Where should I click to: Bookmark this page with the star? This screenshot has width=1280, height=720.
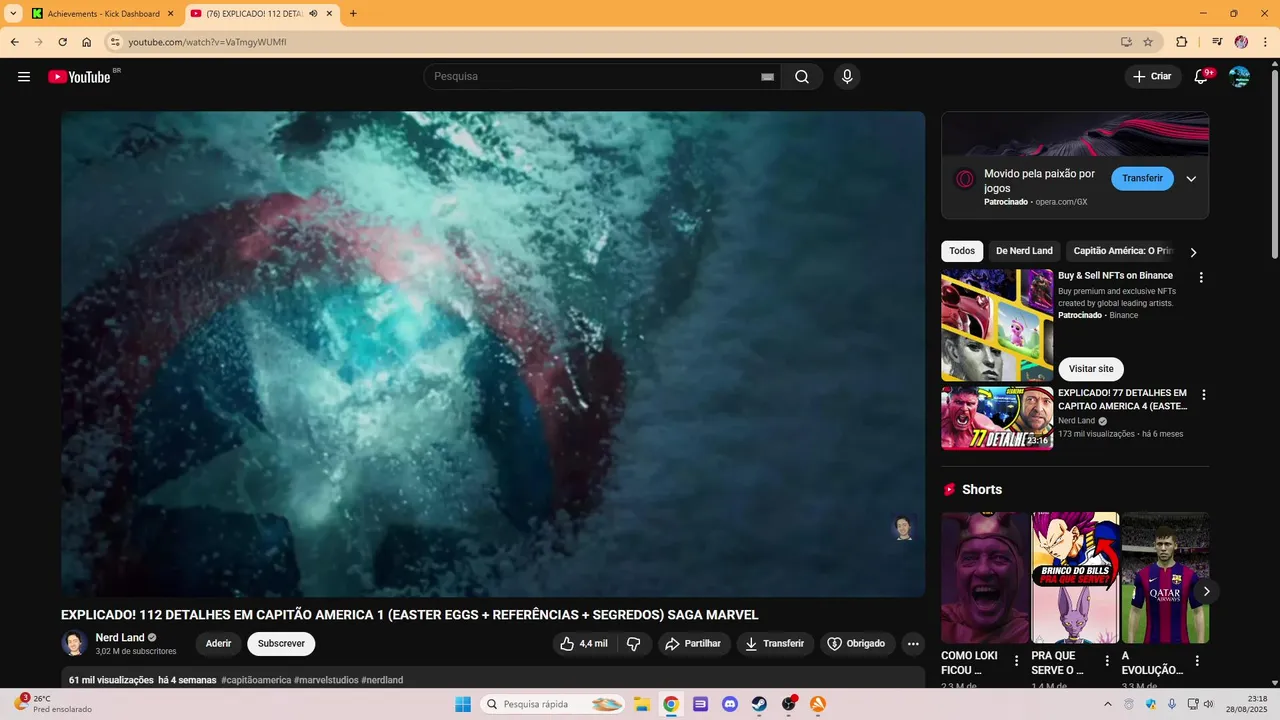[1148, 42]
